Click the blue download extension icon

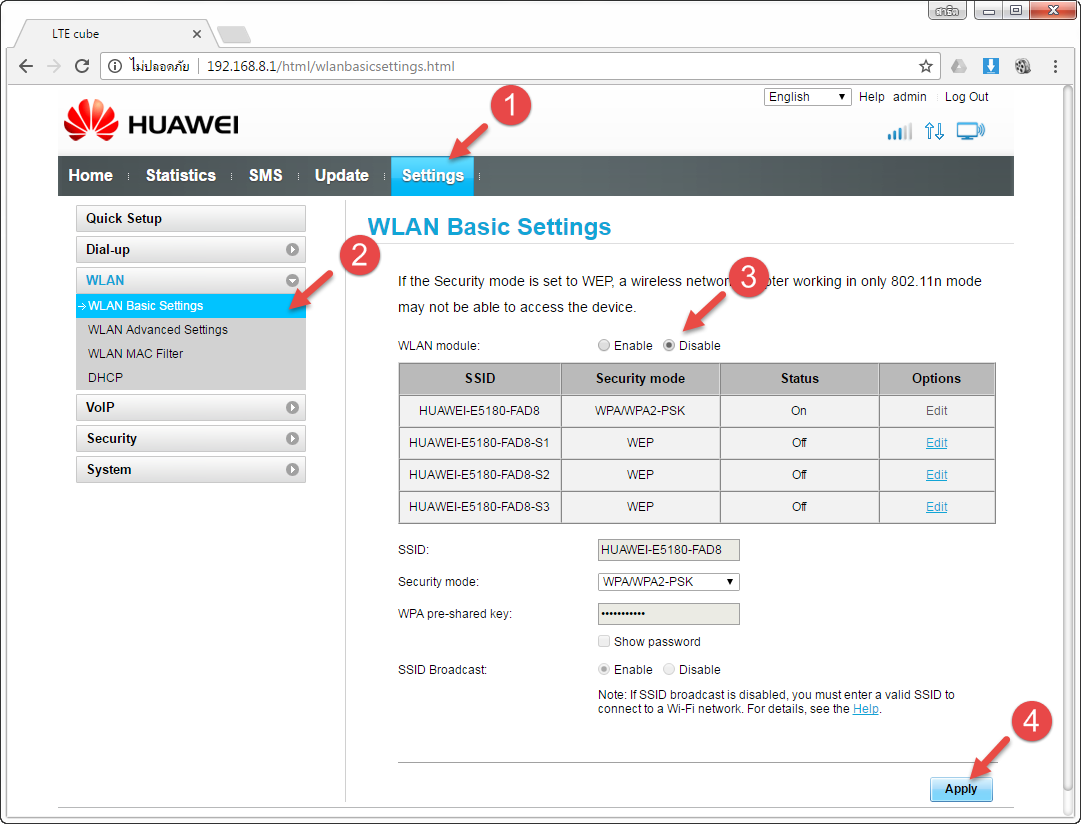(991, 66)
